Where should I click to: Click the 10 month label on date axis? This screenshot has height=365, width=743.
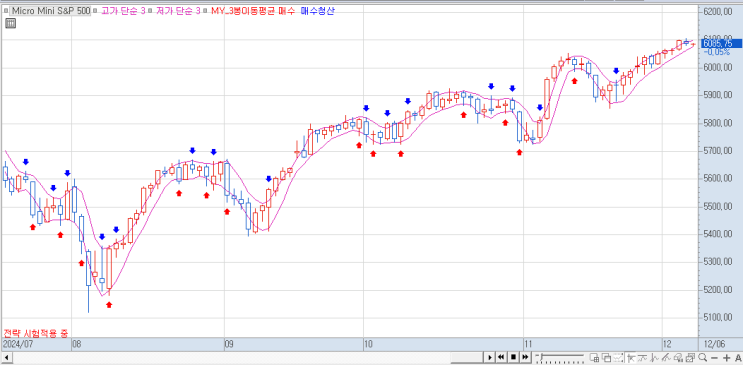click(x=368, y=344)
